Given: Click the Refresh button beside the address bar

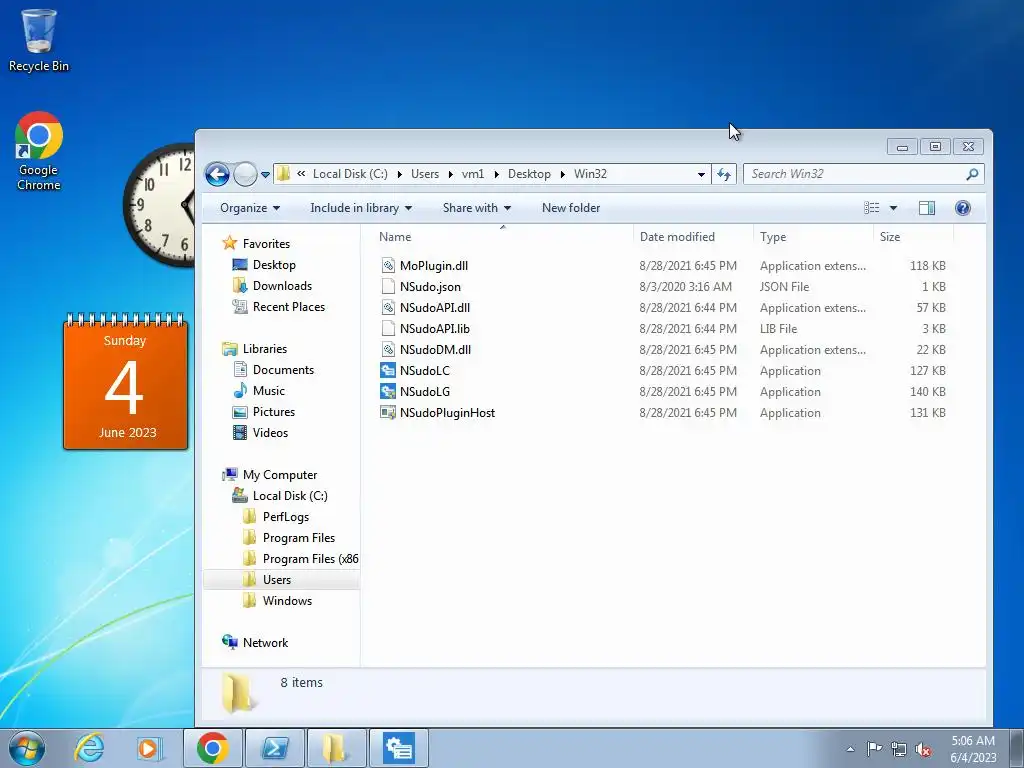Looking at the screenshot, I should point(724,174).
